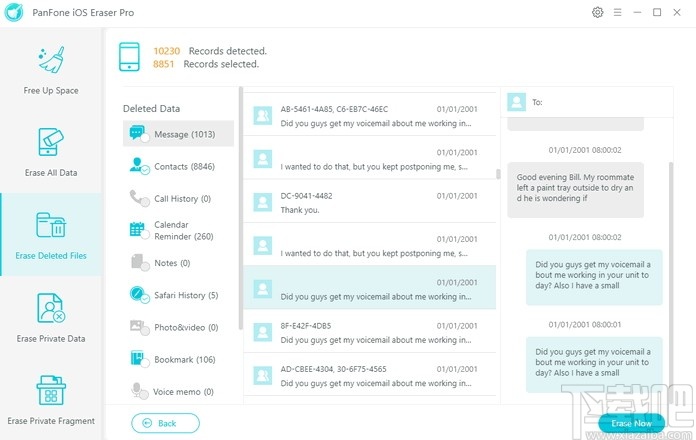Image resolution: width=696 pixels, height=440 pixels.
Task: Click the 'Good evening Bill' chat bubble
Action: [575, 190]
